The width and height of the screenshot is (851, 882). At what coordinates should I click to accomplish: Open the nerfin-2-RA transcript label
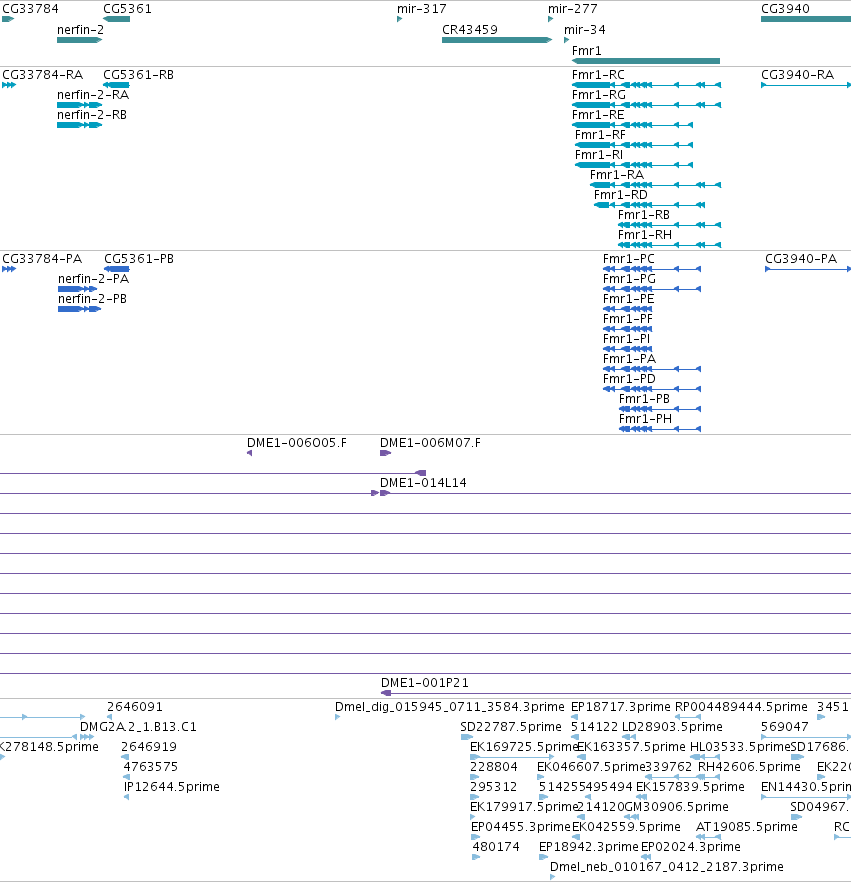[x=93, y=94]
